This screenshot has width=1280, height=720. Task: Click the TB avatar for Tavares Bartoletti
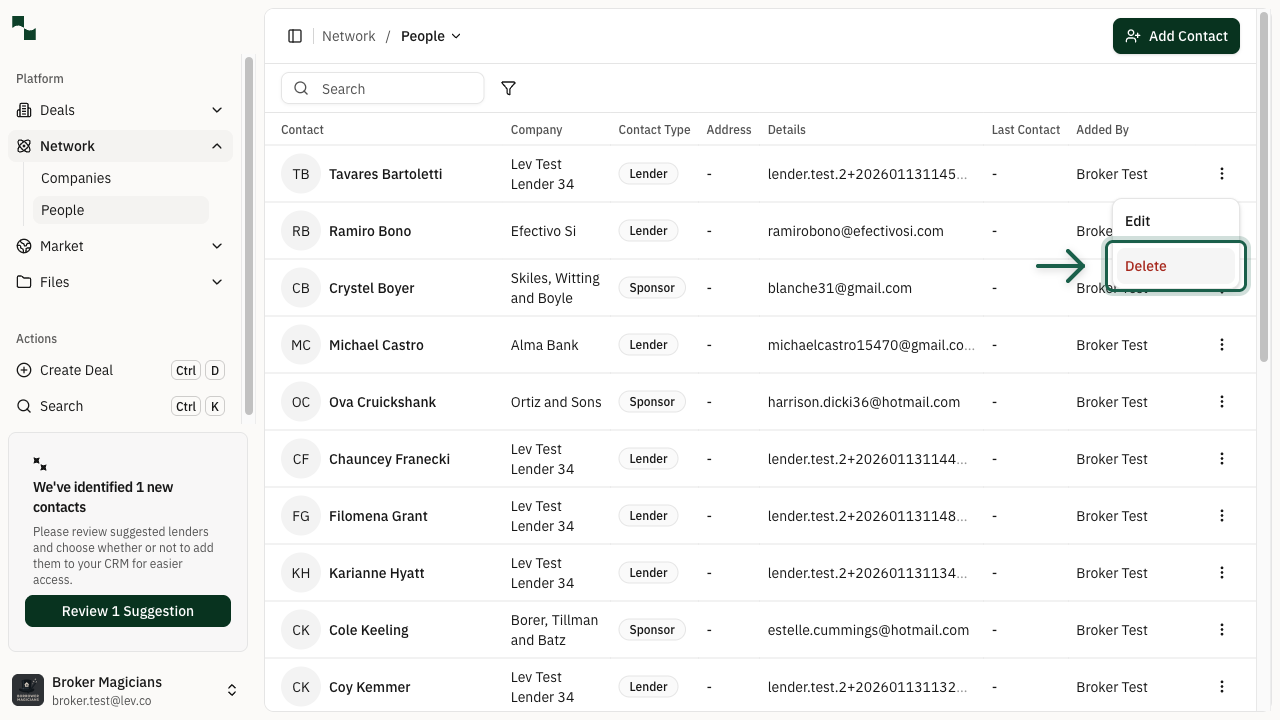301,174
